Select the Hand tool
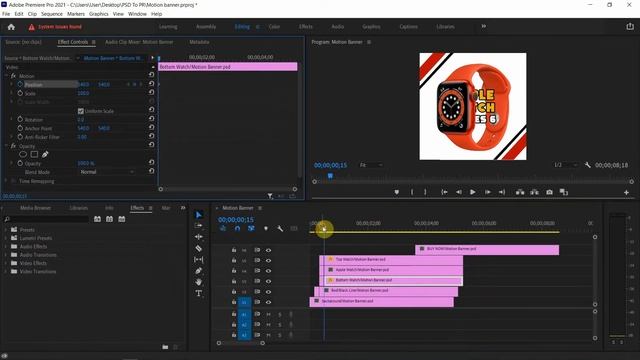The height and width of the screenshot is (360, 640). coord(199,282)
